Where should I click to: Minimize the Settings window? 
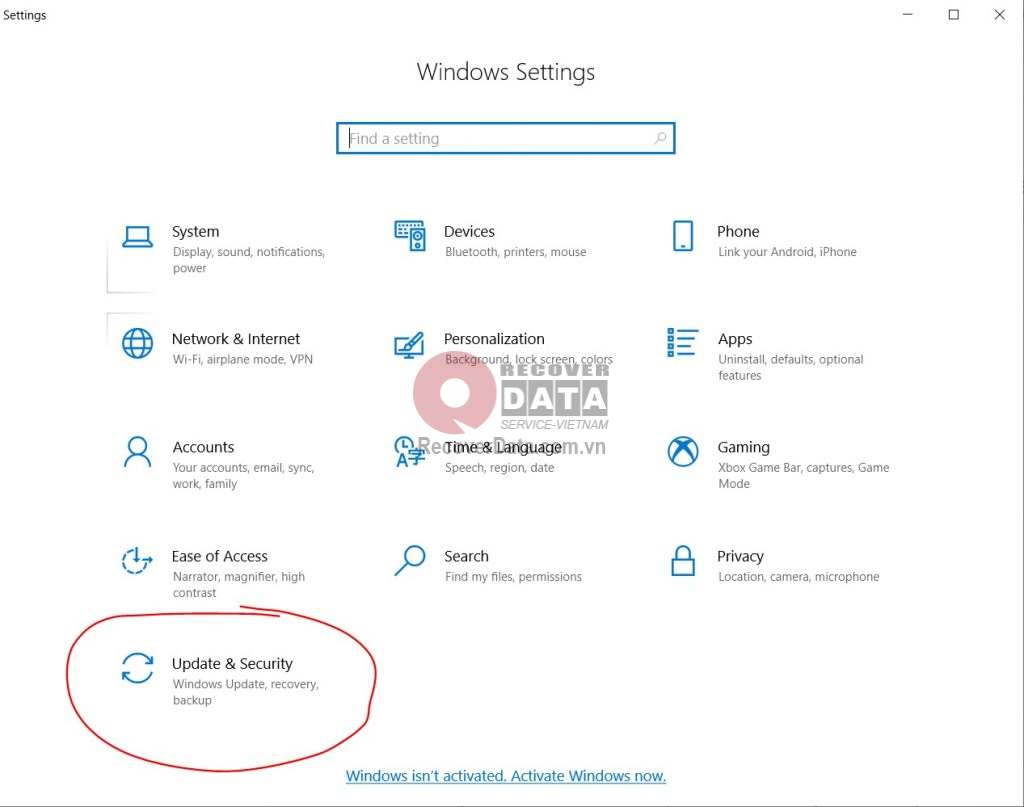pos(907,14)
